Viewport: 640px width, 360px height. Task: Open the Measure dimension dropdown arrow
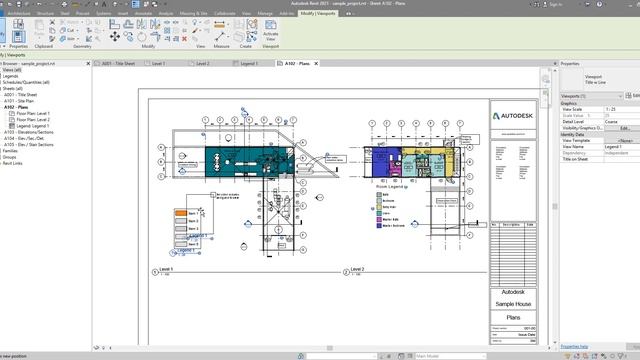pos(228,25)
